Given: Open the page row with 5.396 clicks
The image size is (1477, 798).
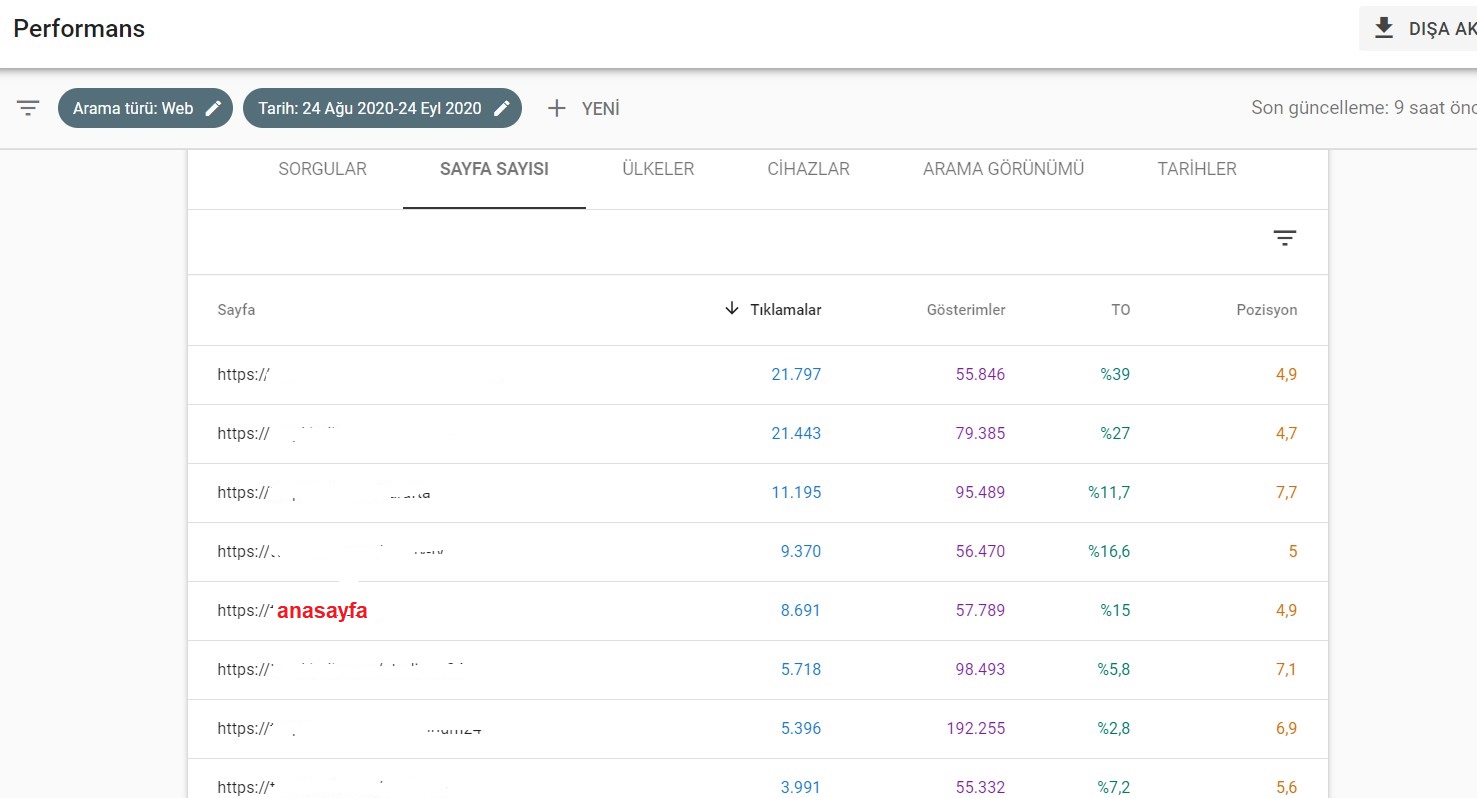Looking at the screenshot, I should pos(758,729).
